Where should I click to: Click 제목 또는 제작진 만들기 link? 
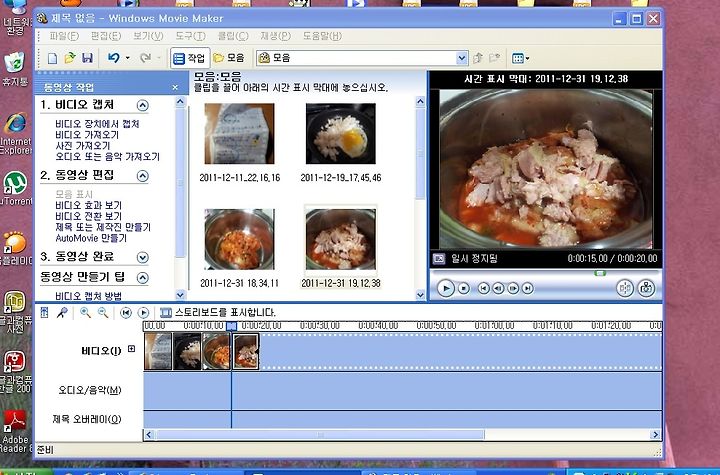pos(103,227)
